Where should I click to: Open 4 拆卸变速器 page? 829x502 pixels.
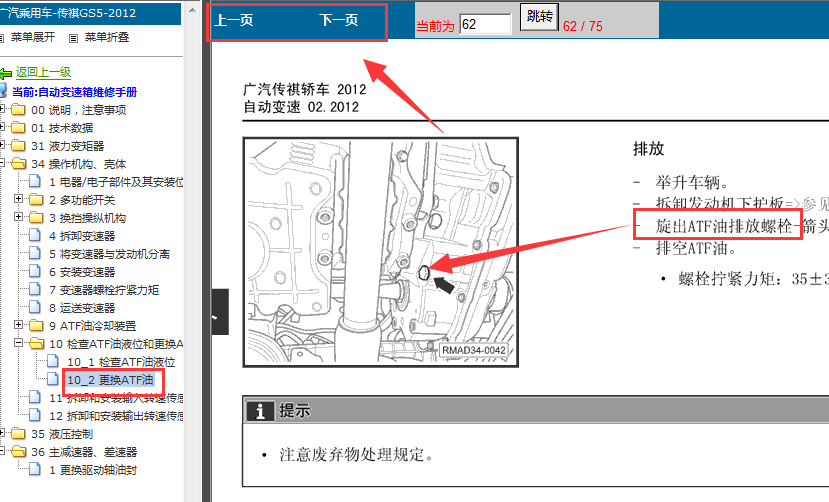[82, 236]
